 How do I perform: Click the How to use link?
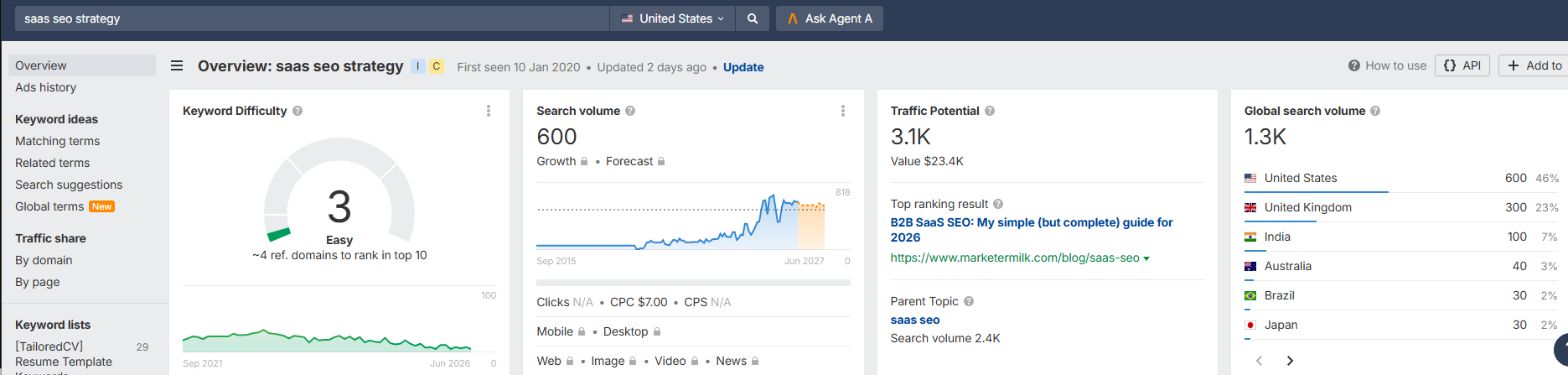(x=1387, y=65)
